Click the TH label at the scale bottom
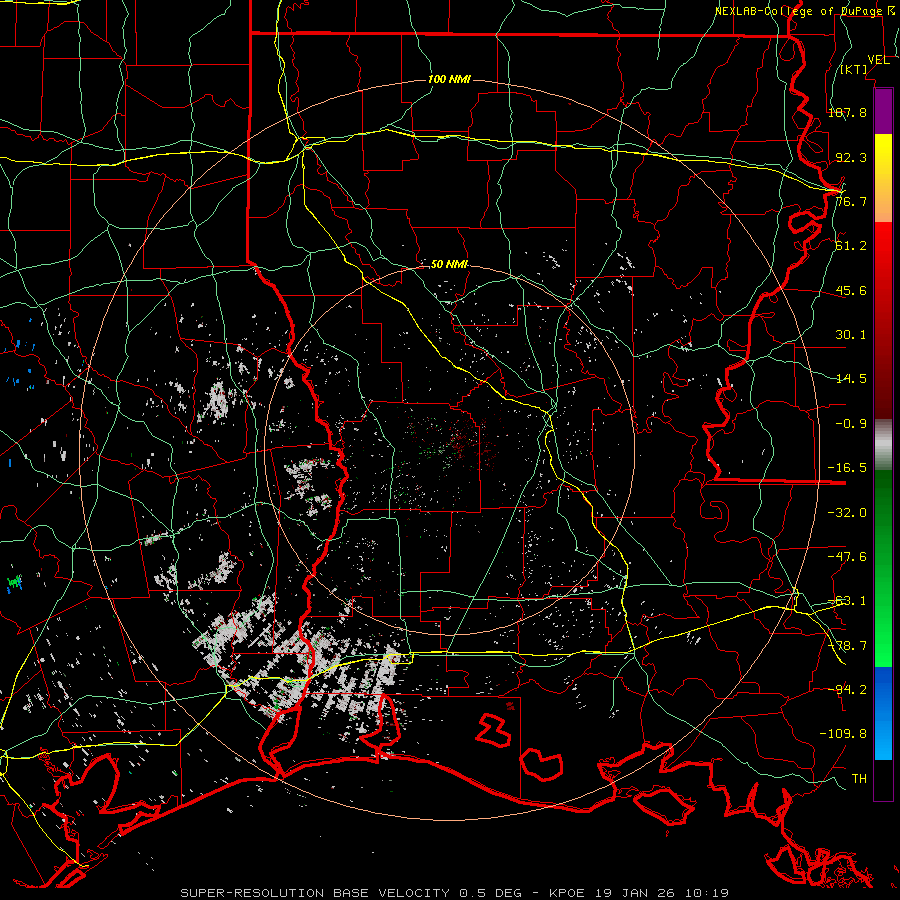The height and width of the screenshot is (900, 900). point(859,779)
